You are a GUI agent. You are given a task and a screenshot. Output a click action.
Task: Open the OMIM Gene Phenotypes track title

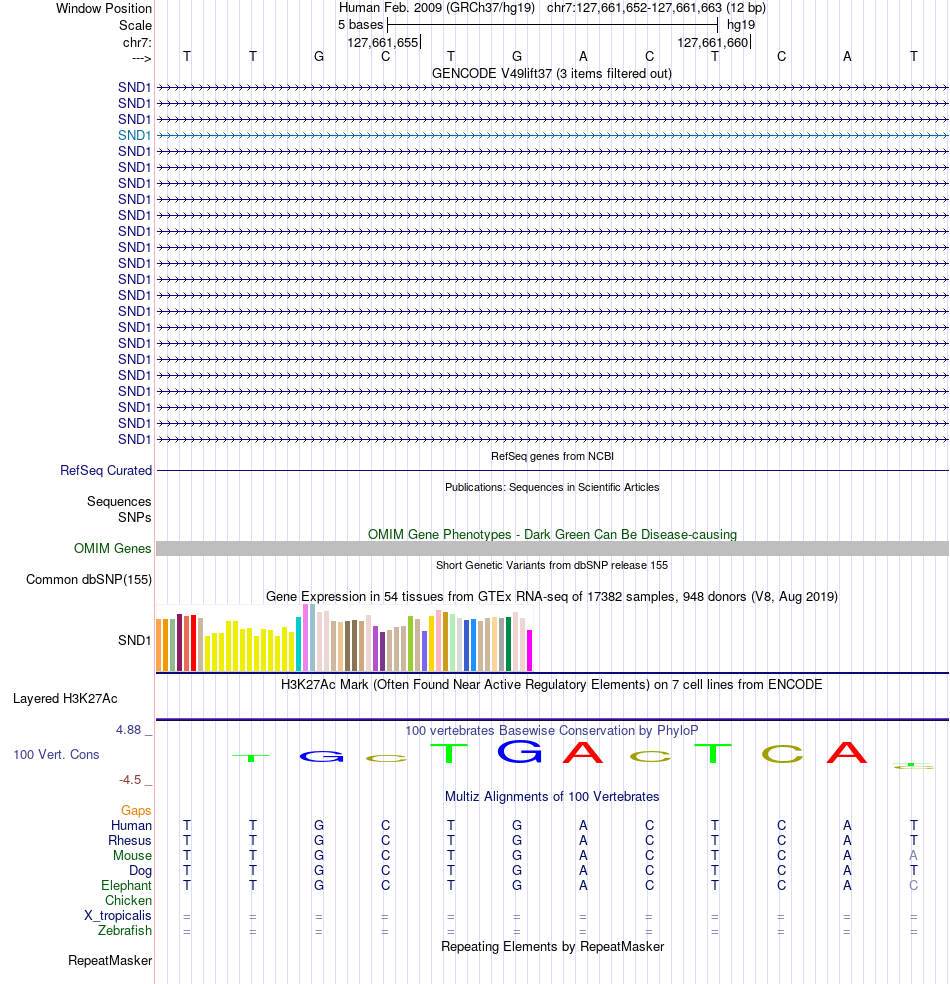pyautogui.click(x=552, y=534)
